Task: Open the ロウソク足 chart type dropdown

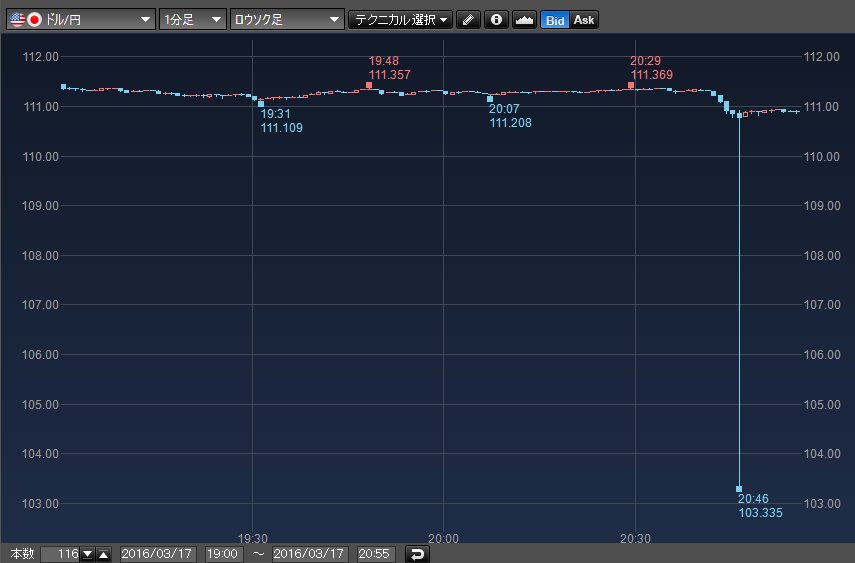Action: (x=287, y=20)
